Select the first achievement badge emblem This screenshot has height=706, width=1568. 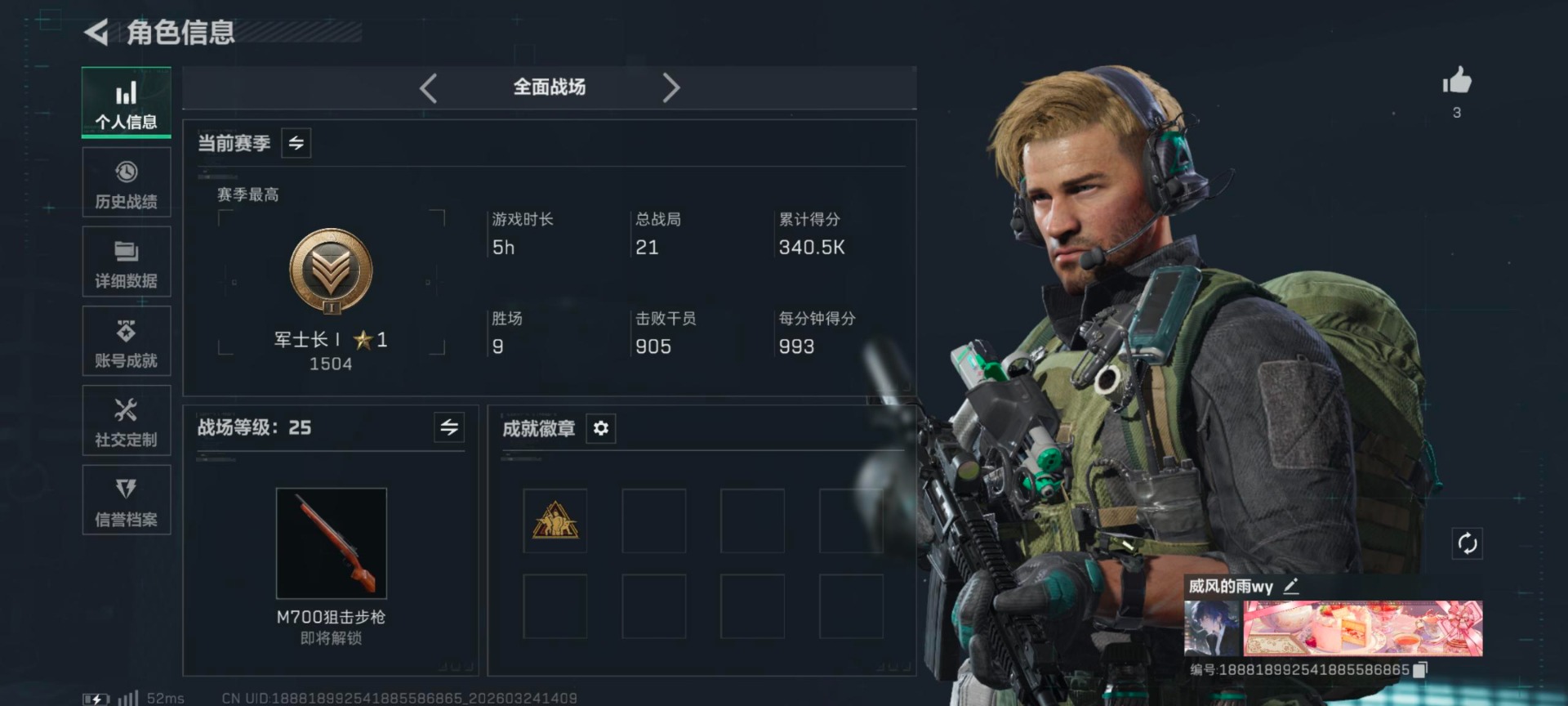coord(555,521)
